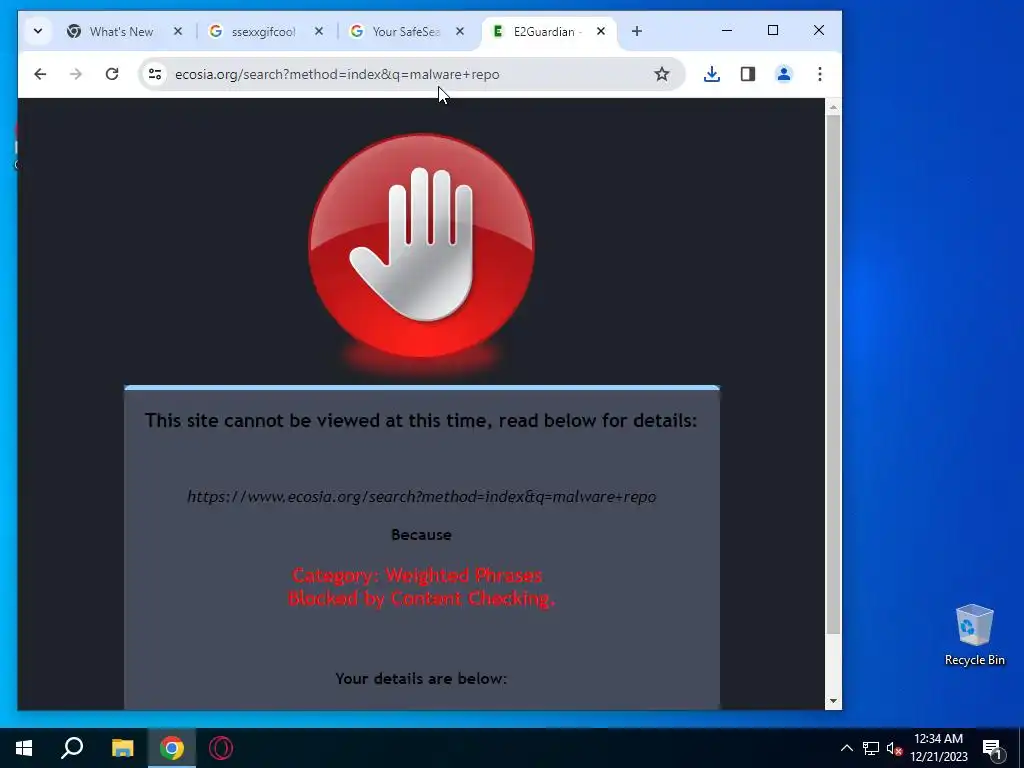Viewport: 1024px width, 768px height.
Task: Click the red stop hand image
Action: (421, 246)
